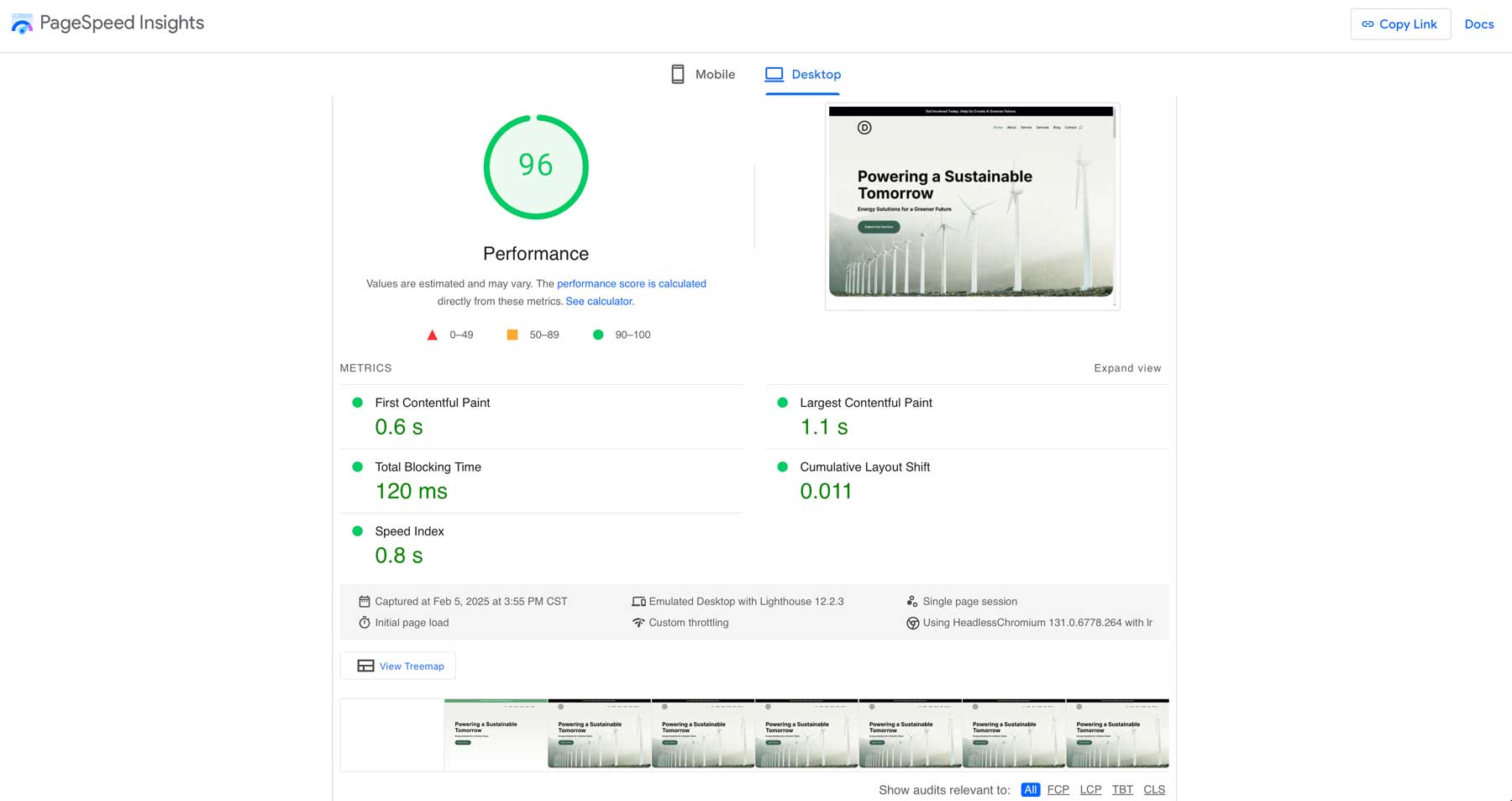Screen dimensions: 1512x801
Task: Click the session icon next to Single page session
Action: coord(912,601)
